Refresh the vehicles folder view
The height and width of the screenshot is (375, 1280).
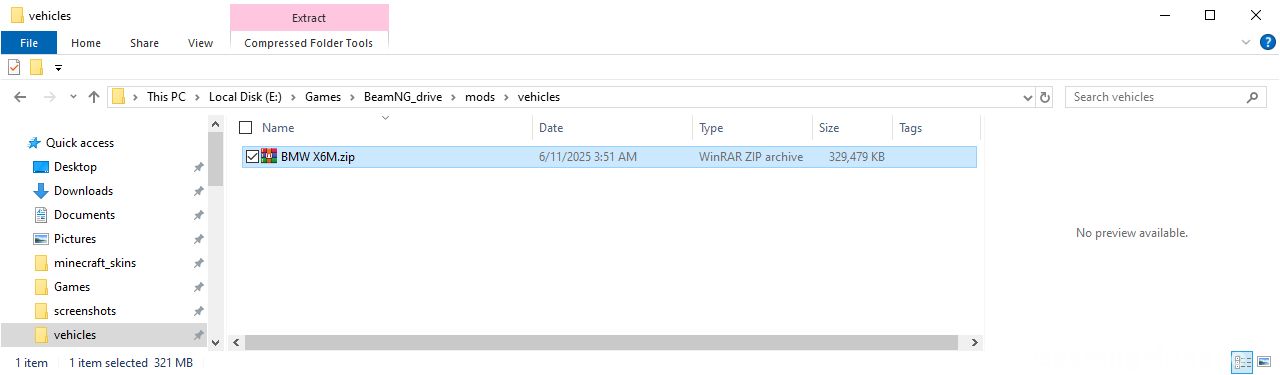click(x=1046, y=97)
